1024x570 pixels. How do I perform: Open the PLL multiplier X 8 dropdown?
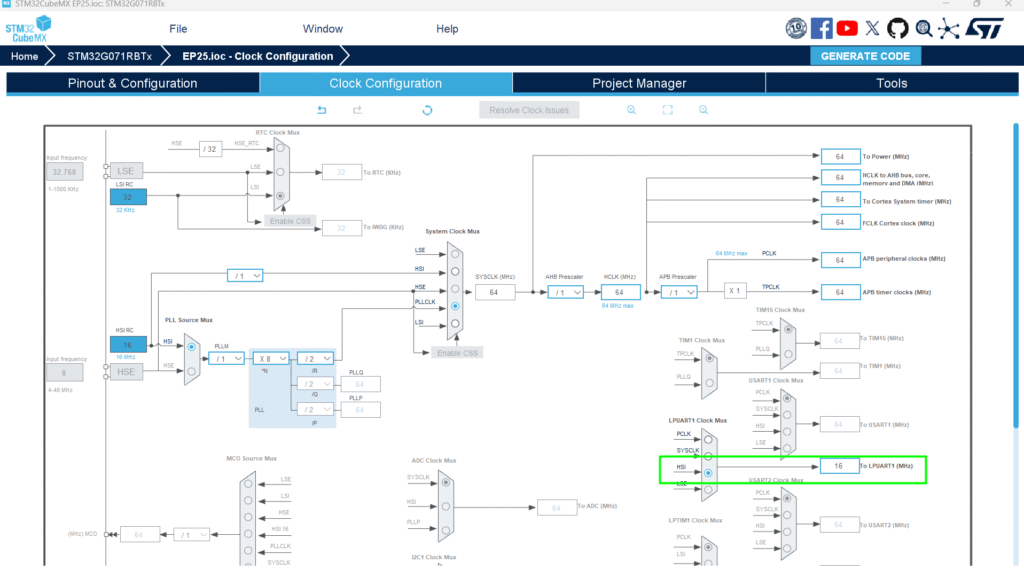(x=270, y=357)
